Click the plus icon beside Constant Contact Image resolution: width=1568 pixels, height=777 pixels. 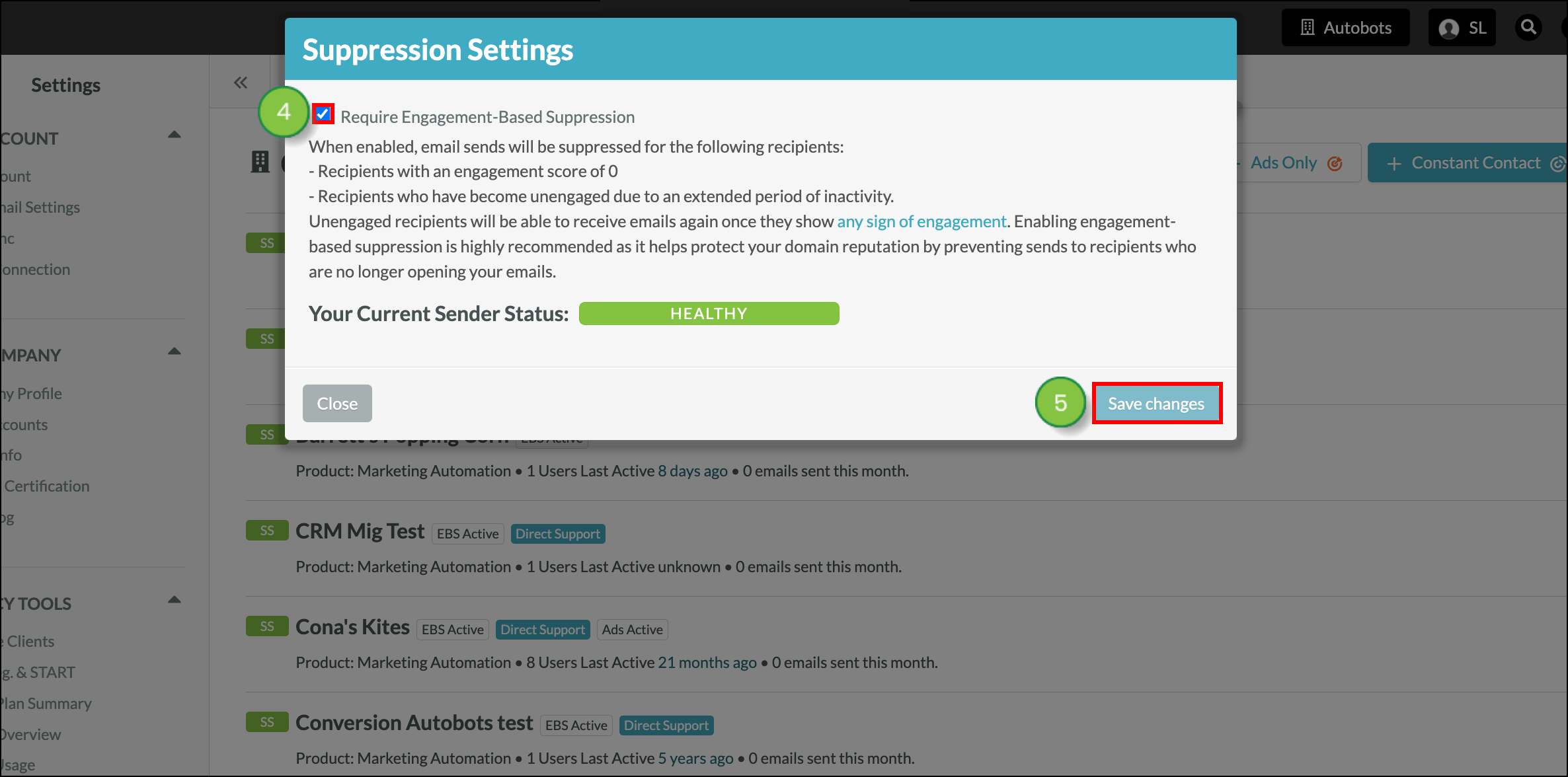tap(1393, 163)
